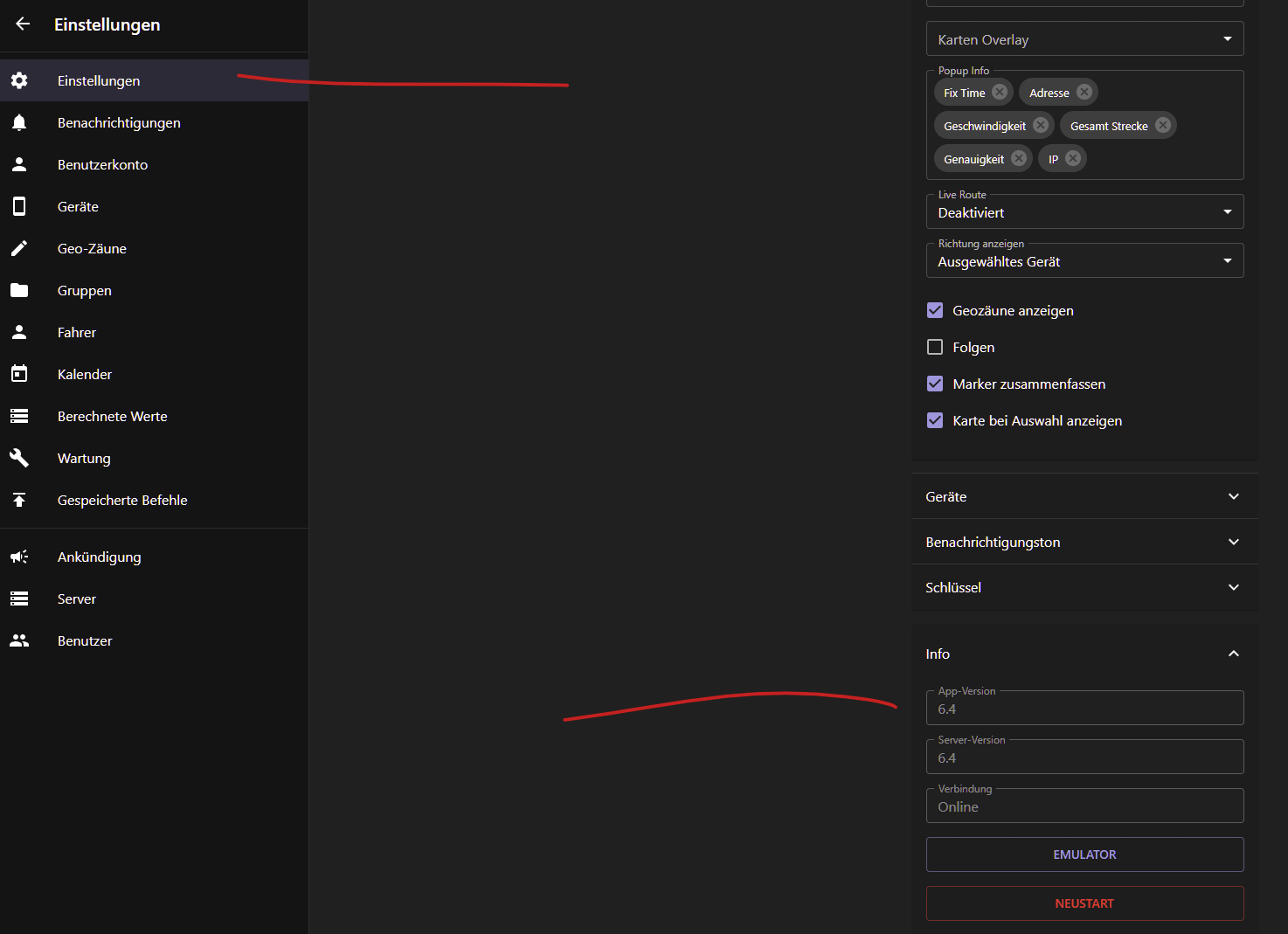Uncheck Karte bei Auswahl anzeigen

click(x=935, y=420)
